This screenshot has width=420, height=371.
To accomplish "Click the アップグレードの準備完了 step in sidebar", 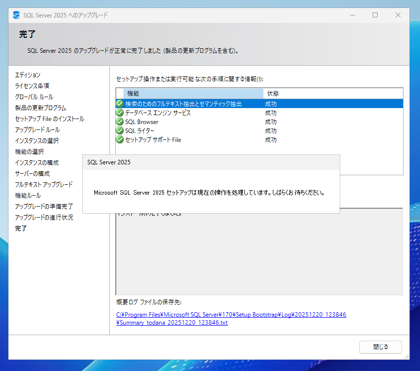I will coord(44,206).
